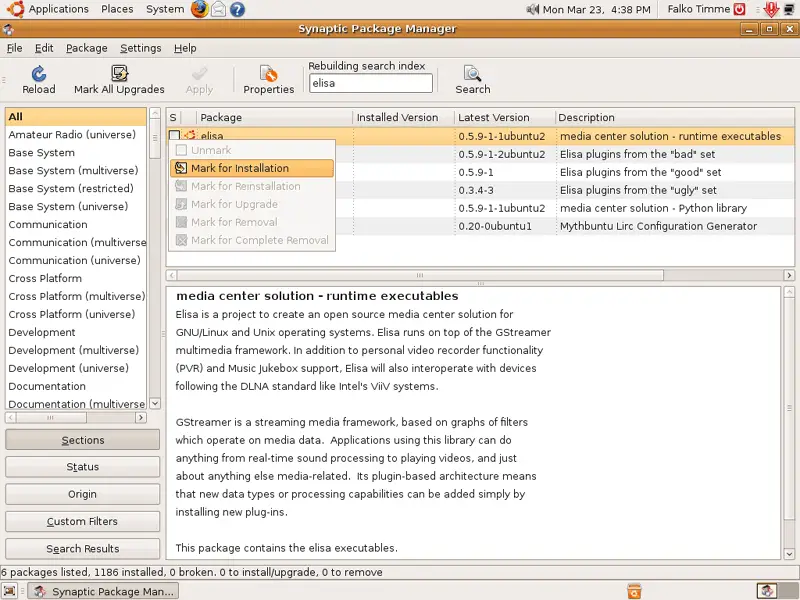Click the package list scroll right arrow
Image resolution: width=800 pixels, height=600 pixels.
coord(789,276)
